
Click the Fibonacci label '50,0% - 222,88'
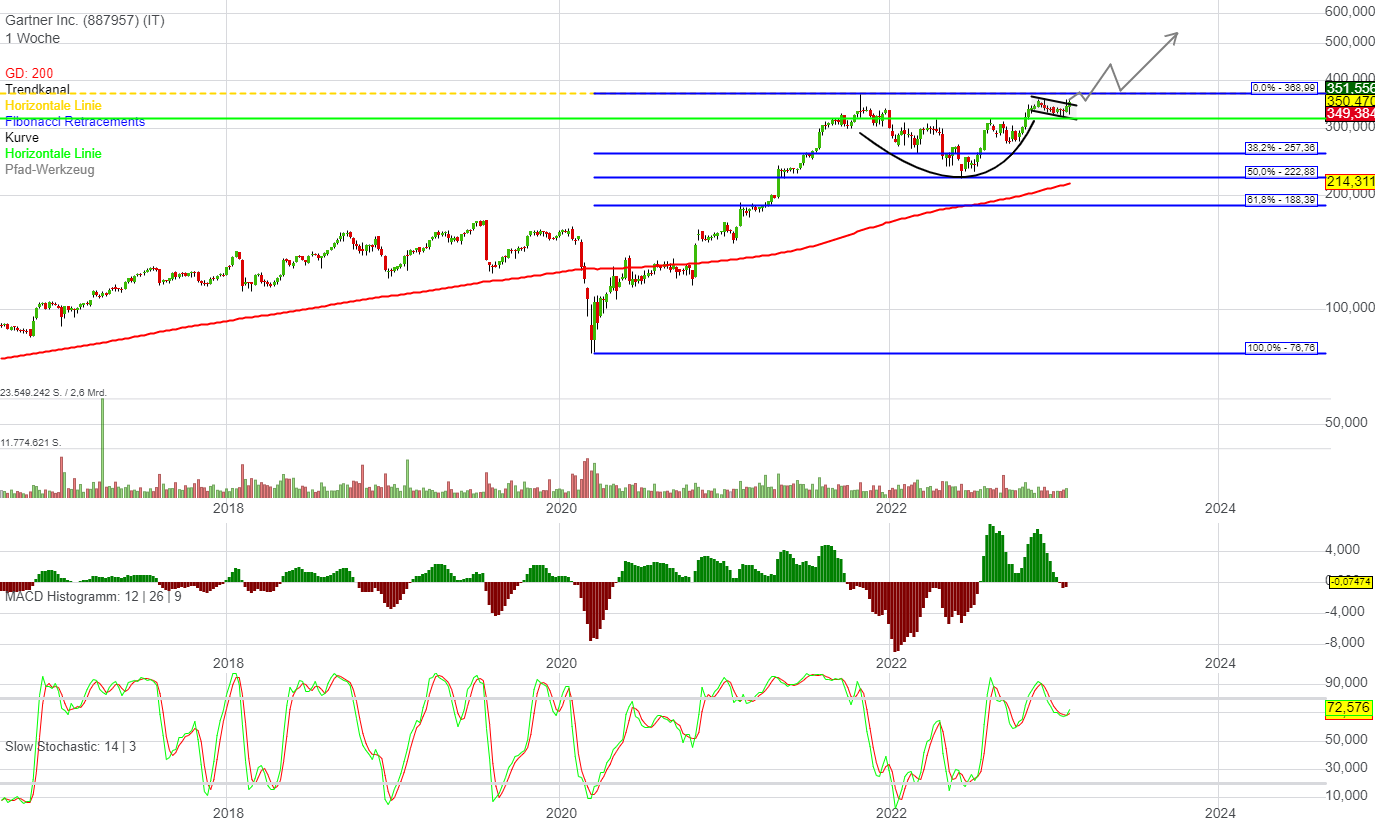[1281, 171]
